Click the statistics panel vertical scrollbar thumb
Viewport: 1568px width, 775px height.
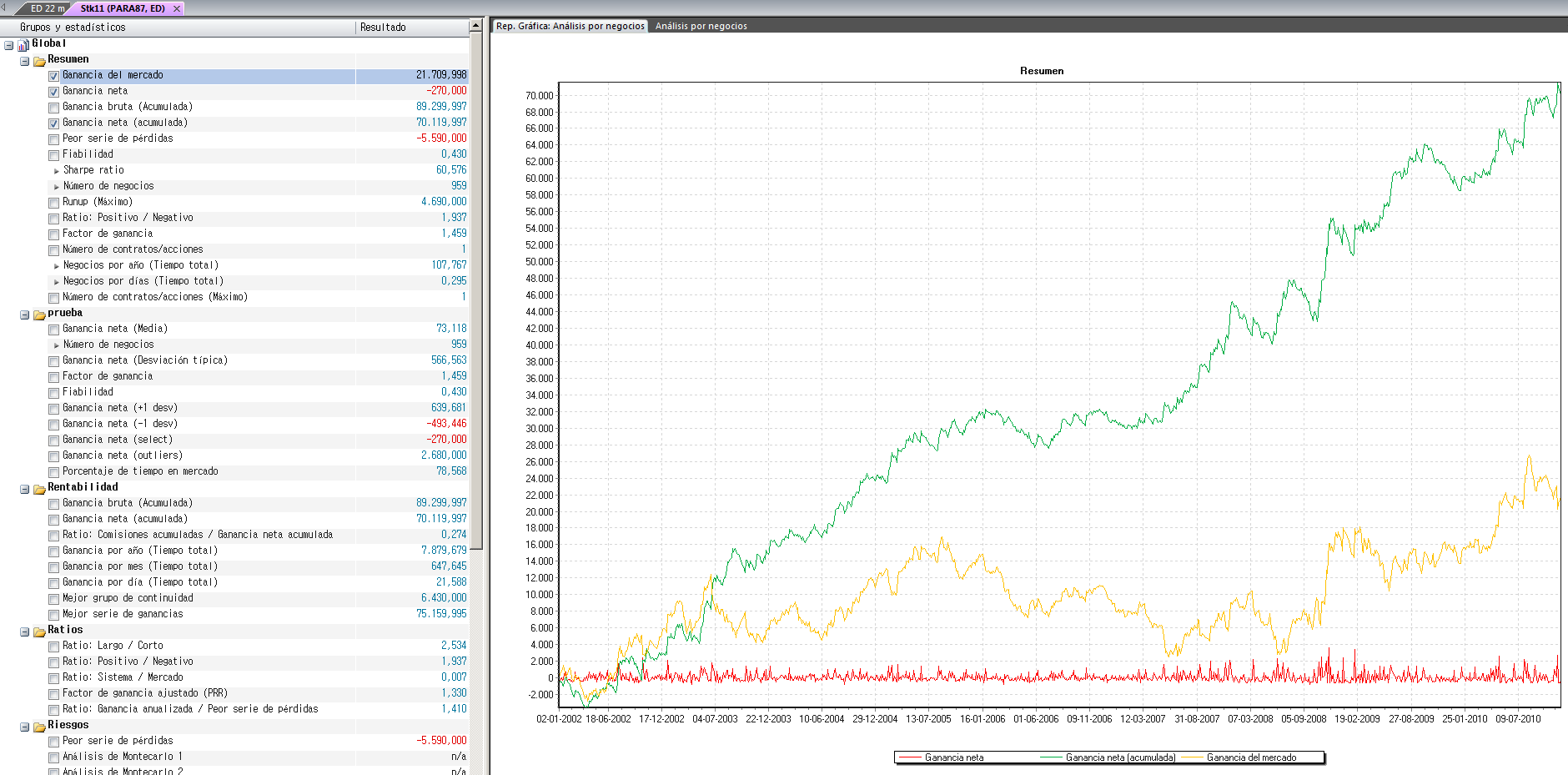476,291
